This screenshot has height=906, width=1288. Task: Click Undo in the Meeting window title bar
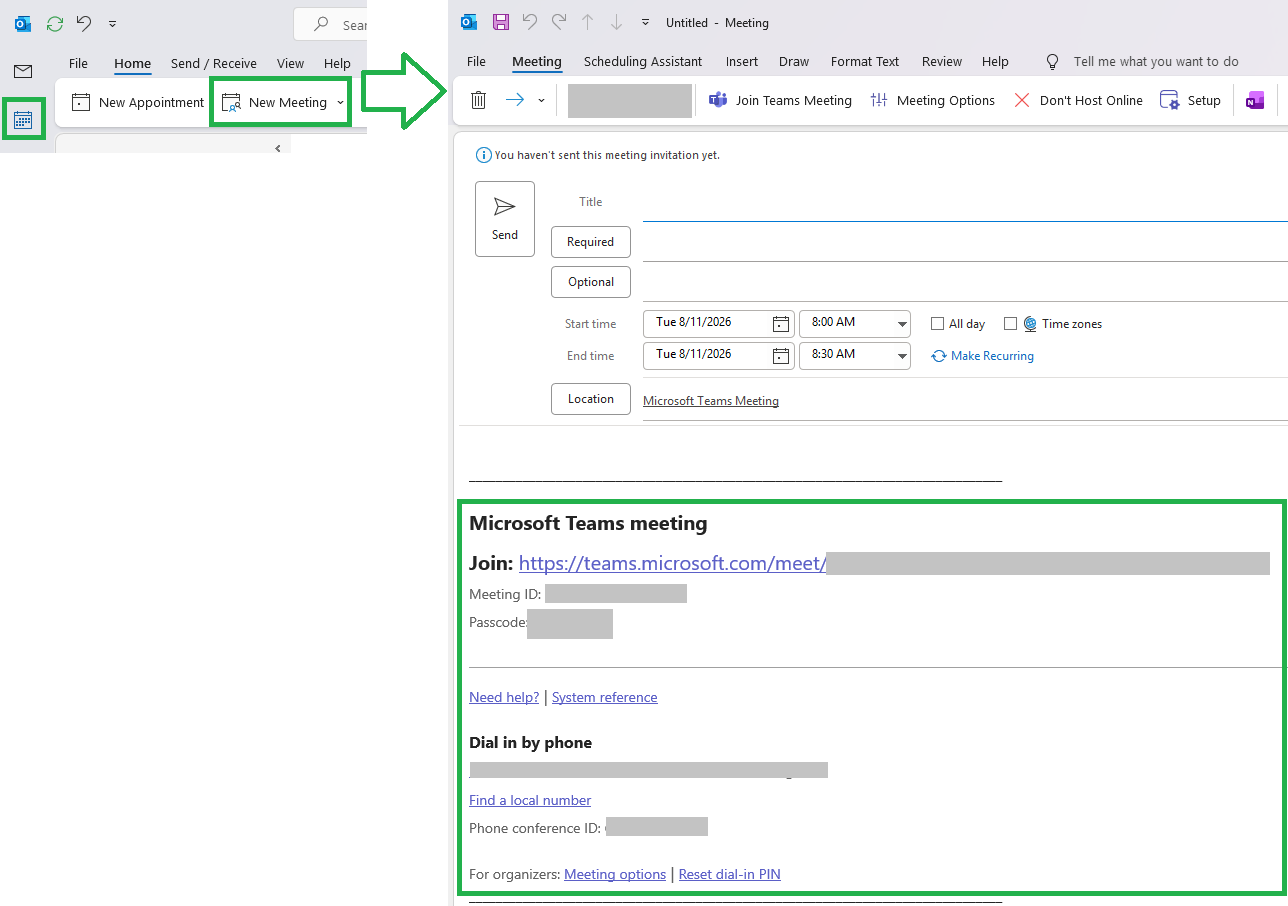[x=530, y=22]
